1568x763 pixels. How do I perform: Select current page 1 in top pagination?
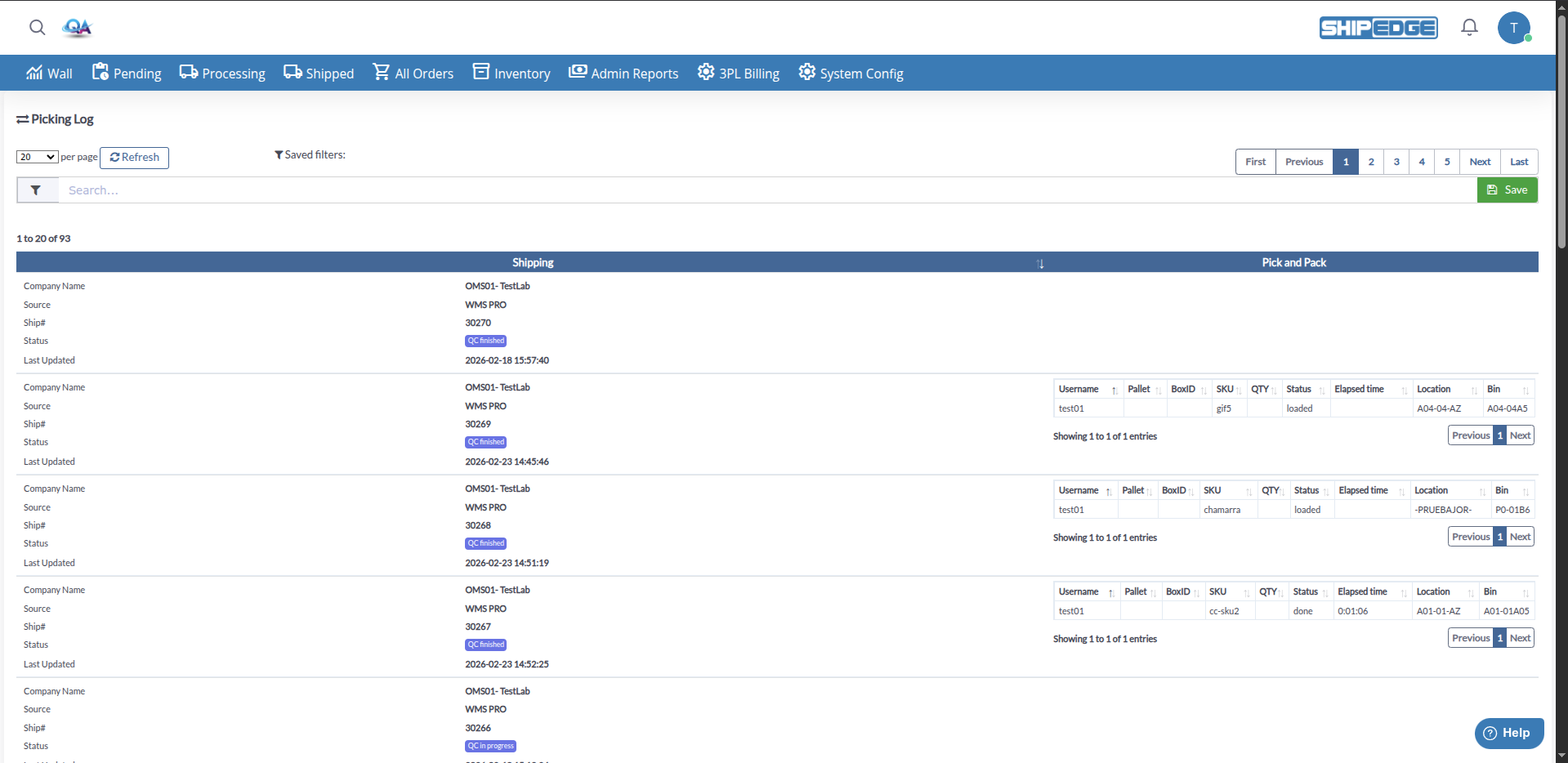coord(1346,162)
